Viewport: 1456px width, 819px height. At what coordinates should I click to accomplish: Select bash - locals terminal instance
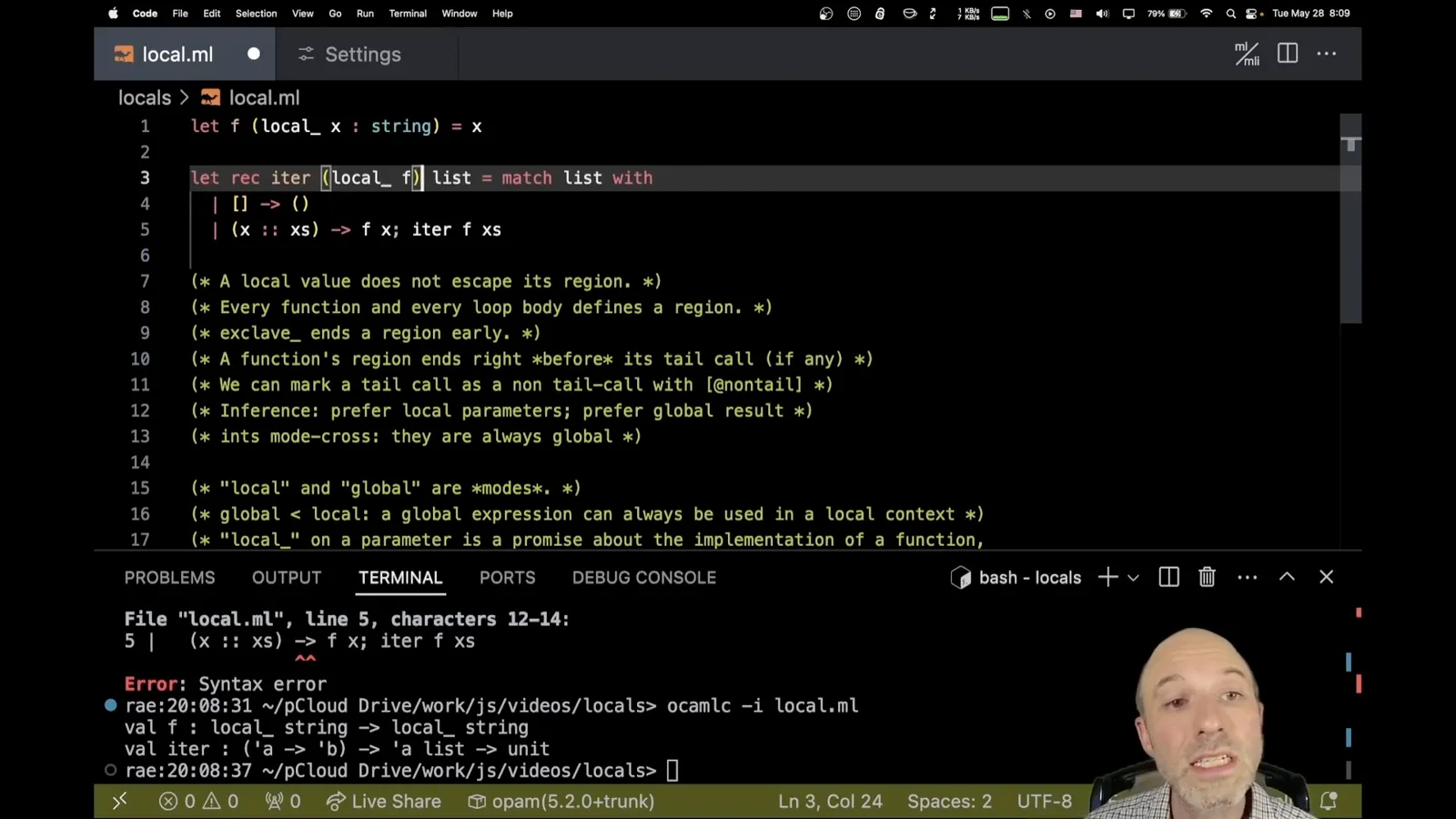[1016, 577]
